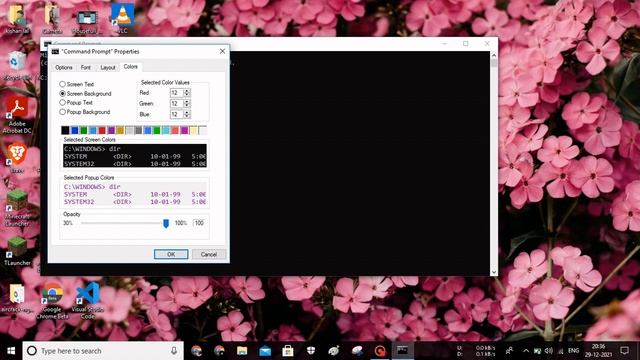The image size is (640, 360).
Task: Open the Brave browser desktop shortcut
Action: tap(17, 158)
